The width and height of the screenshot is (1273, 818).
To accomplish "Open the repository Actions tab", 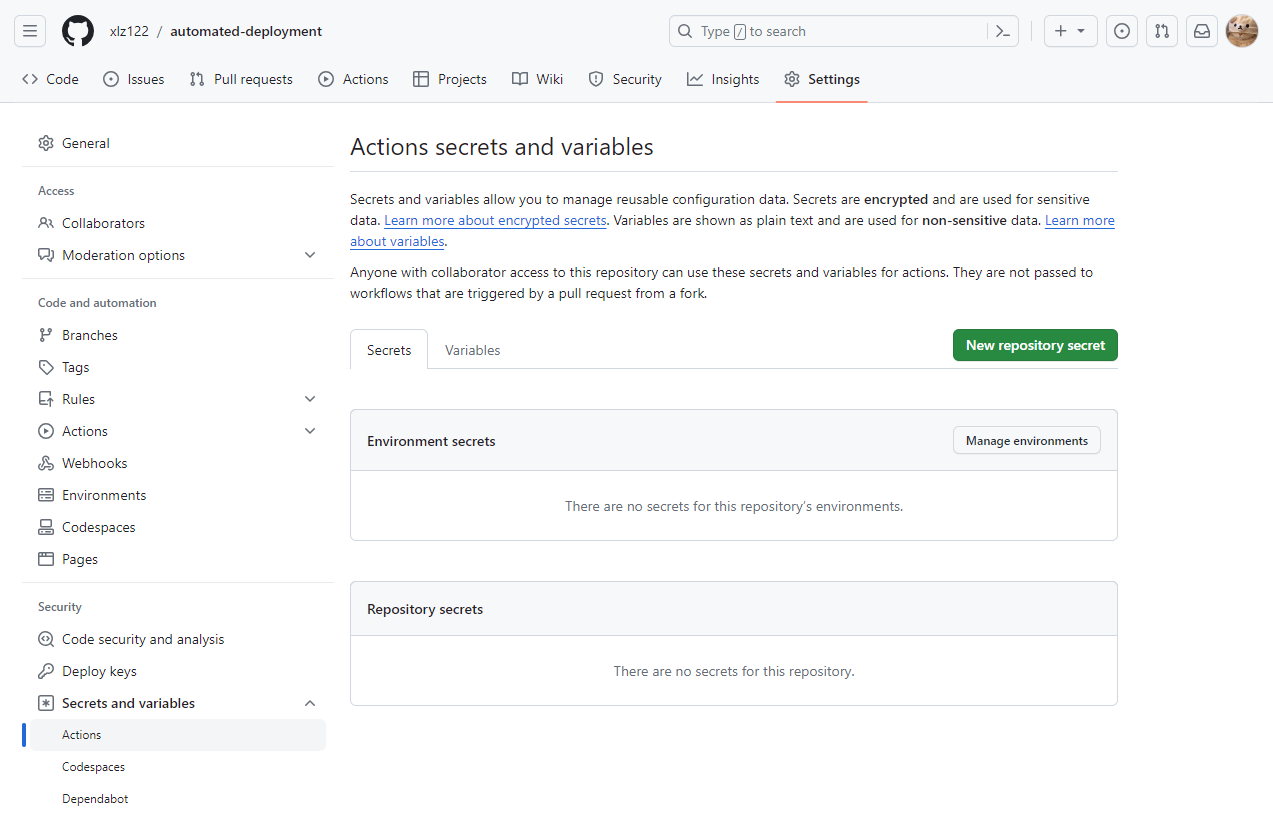I will 353,79.
